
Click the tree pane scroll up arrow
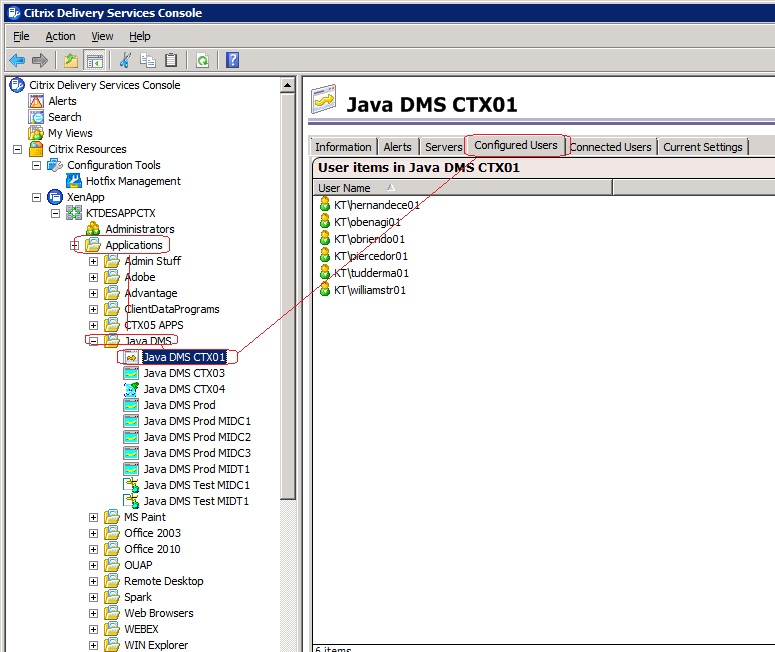click(288, 85)
